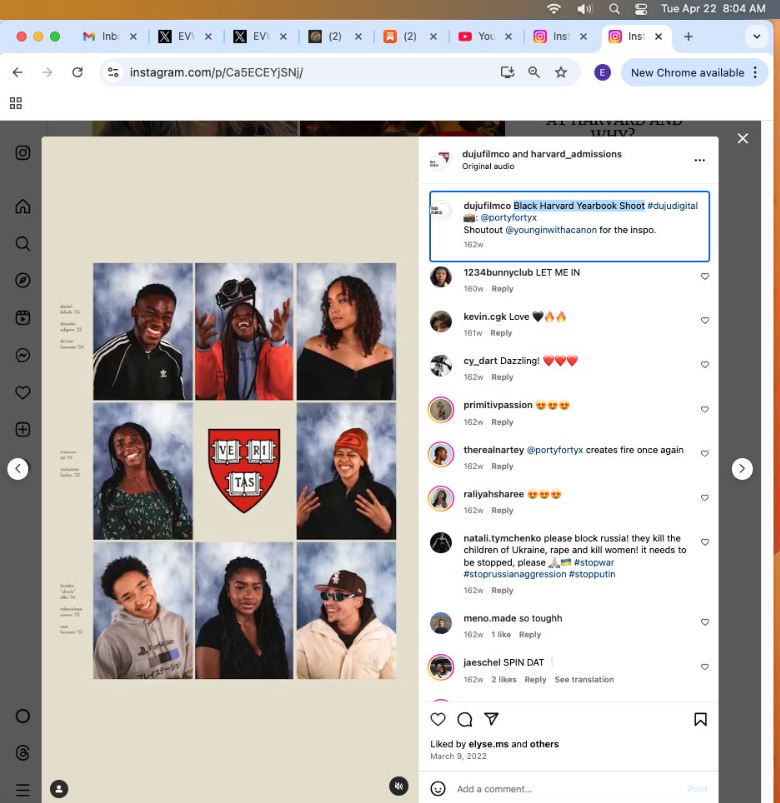
Task: Expand the Chrome tab search dropdown
Action: tap(756, 36)
